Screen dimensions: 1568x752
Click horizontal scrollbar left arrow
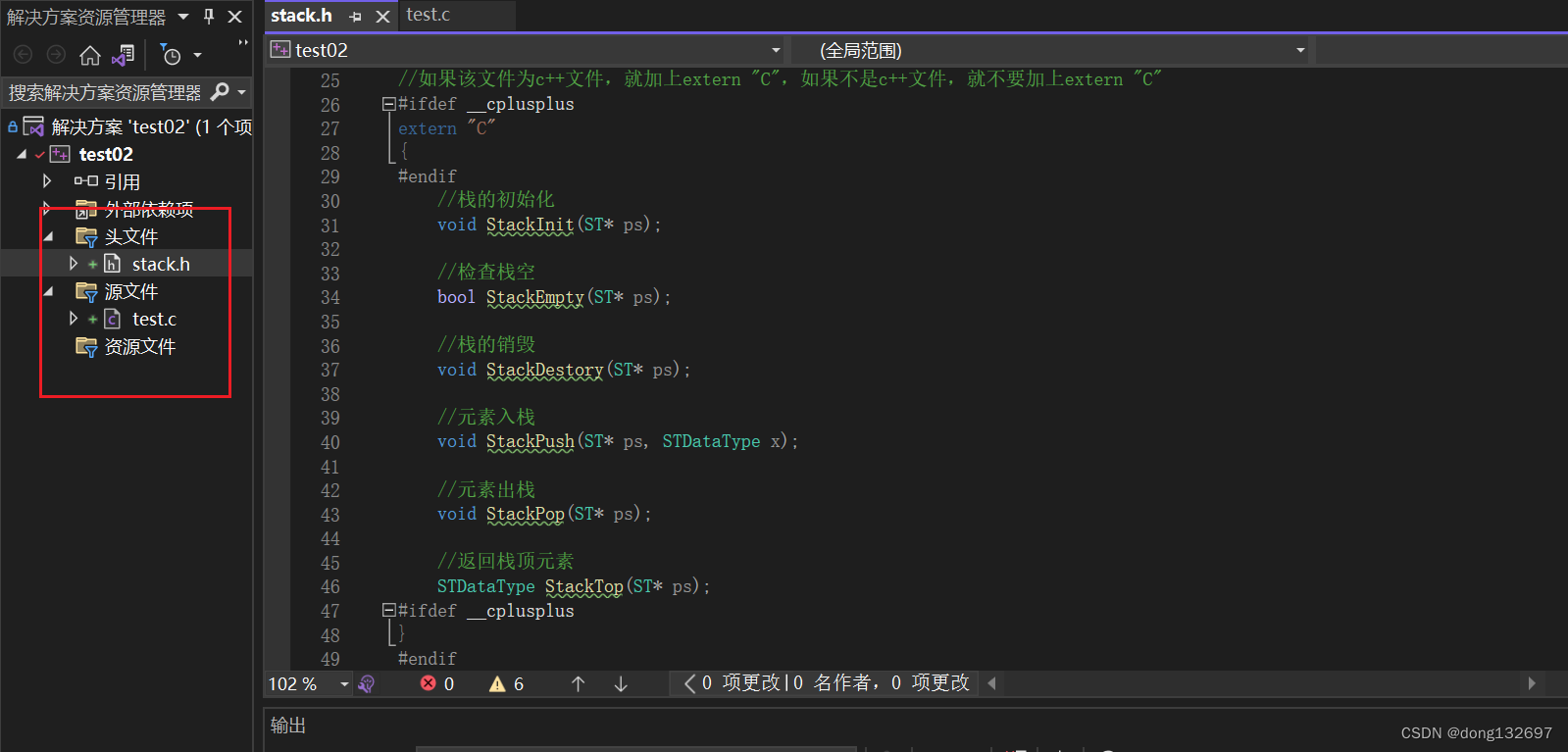point(991,683)
